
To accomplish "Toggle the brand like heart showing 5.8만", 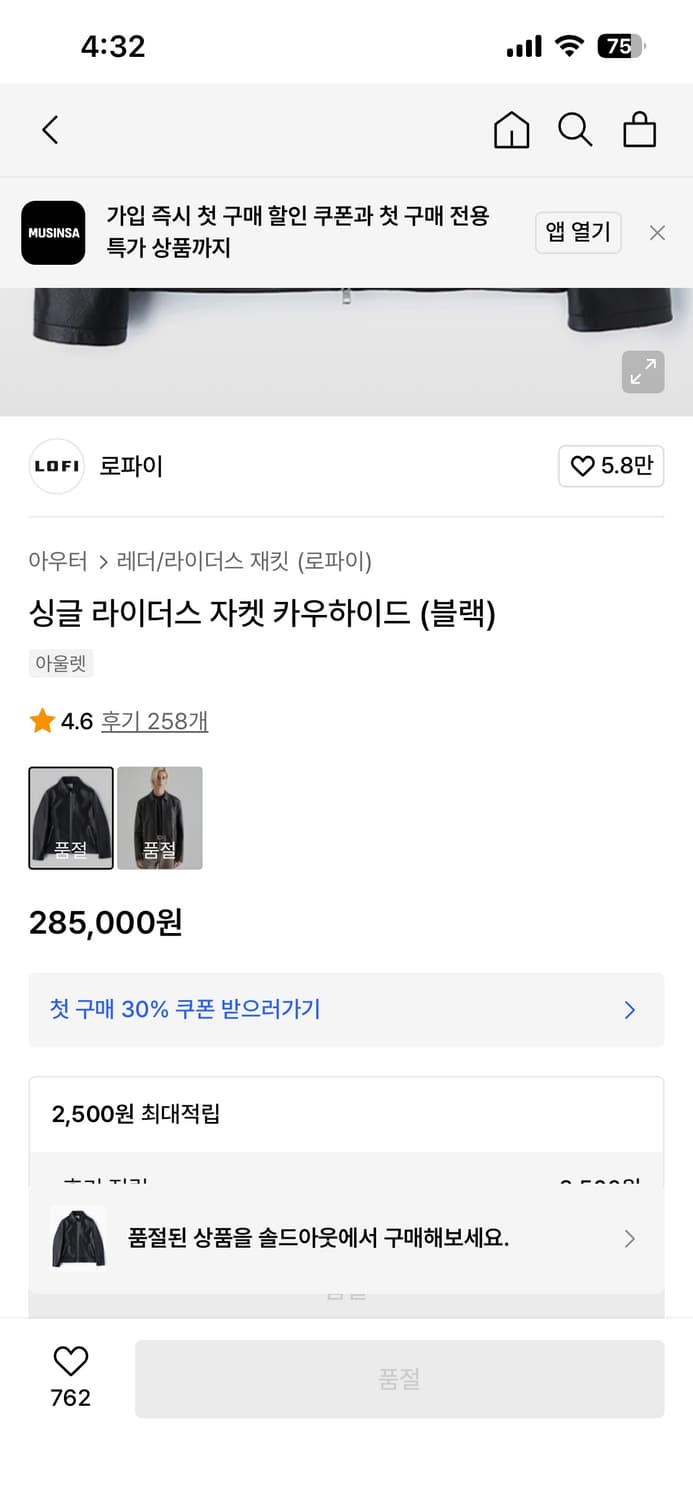I will pyautogui.click(x=611, y=466).
